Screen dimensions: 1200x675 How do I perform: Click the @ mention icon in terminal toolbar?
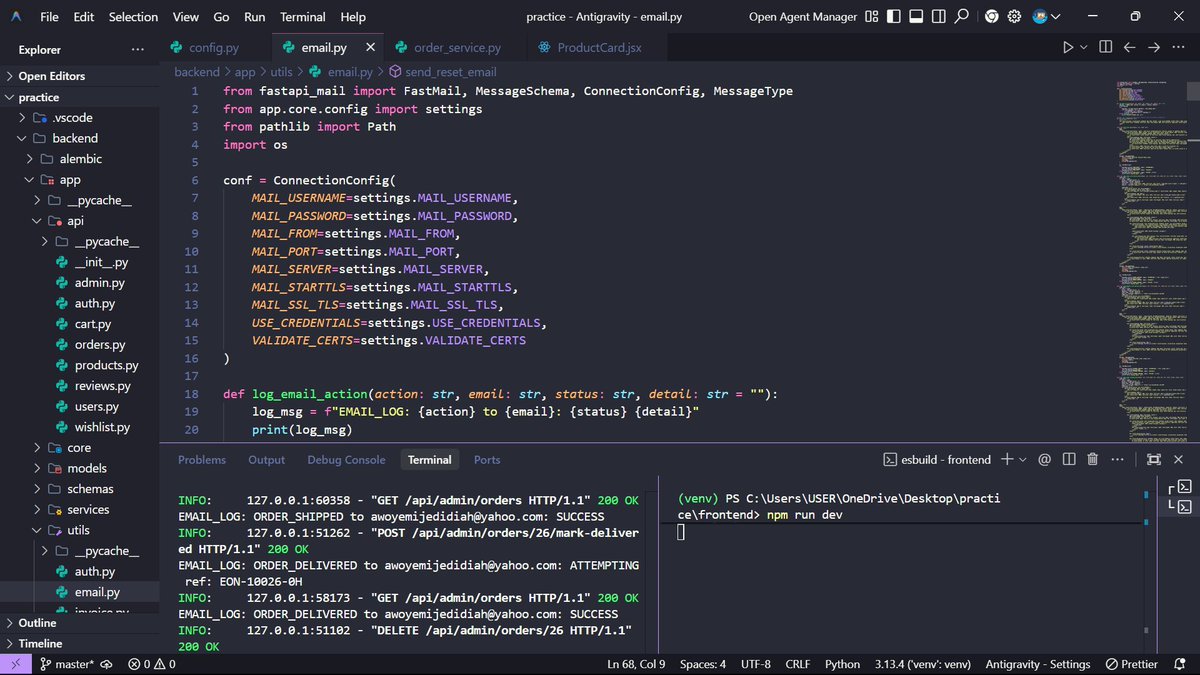click(1044, 459)
